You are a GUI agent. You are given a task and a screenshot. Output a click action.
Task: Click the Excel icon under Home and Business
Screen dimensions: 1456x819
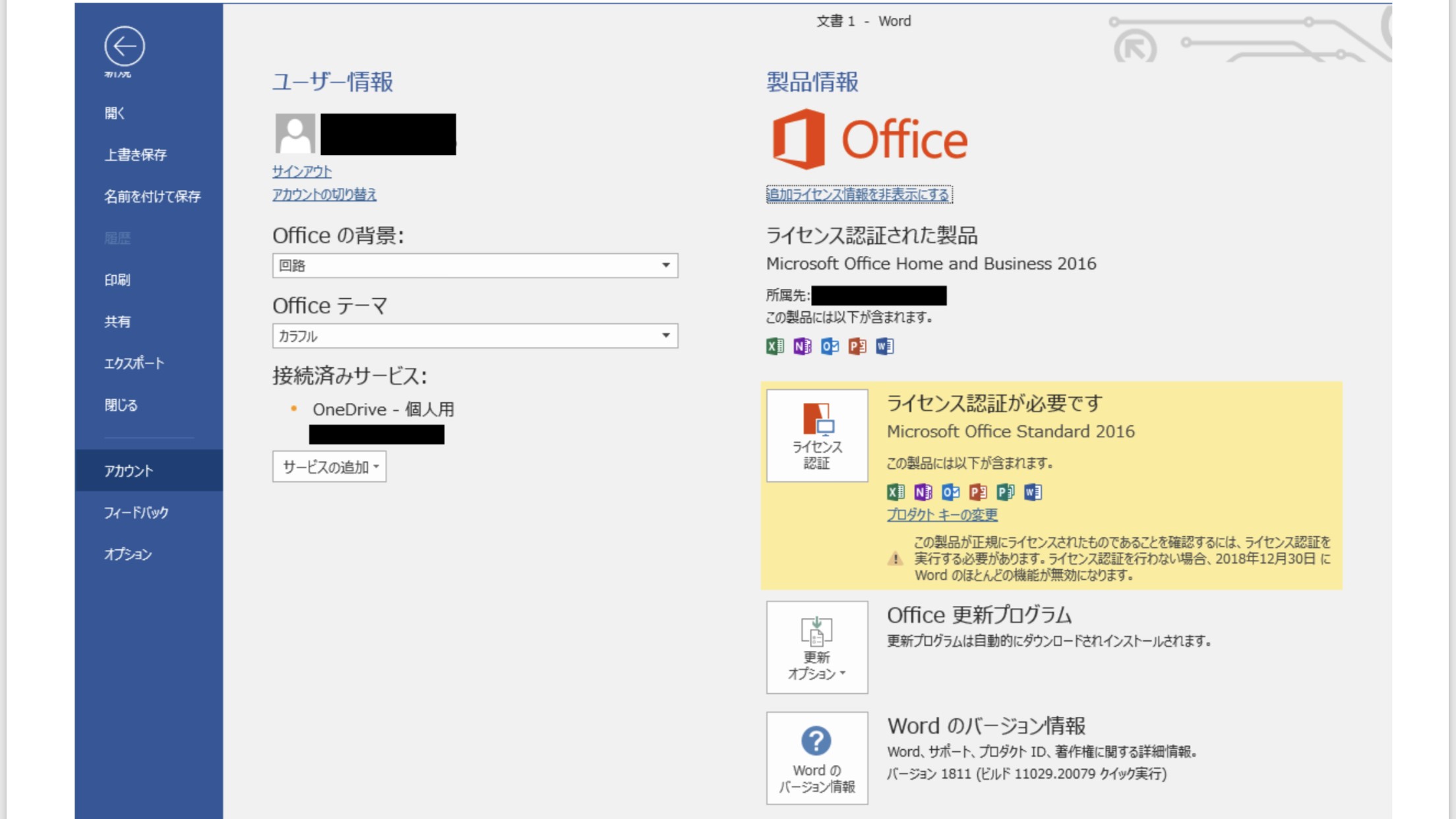[775, 346]
